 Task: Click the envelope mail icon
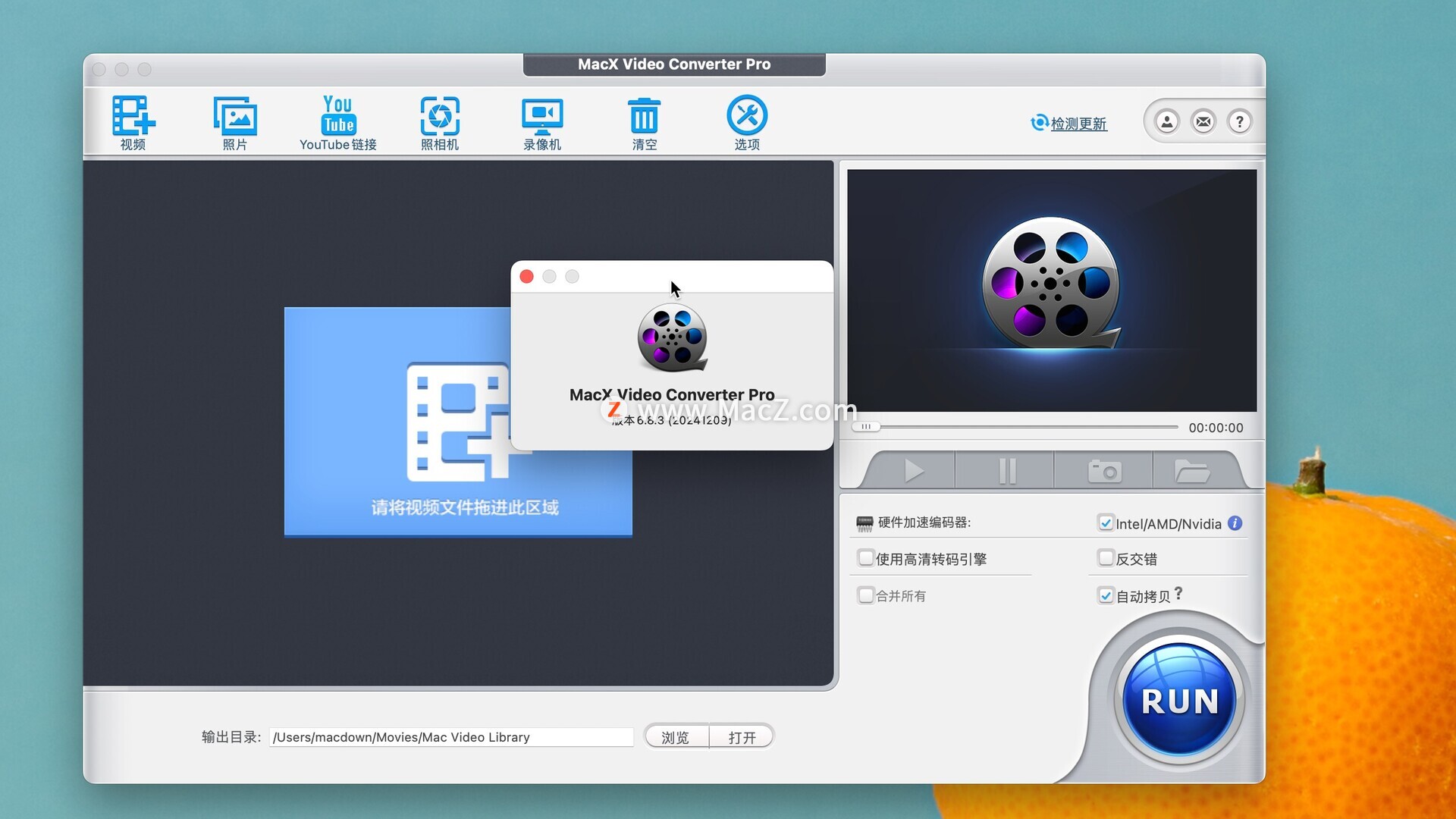click(1203, 121)
